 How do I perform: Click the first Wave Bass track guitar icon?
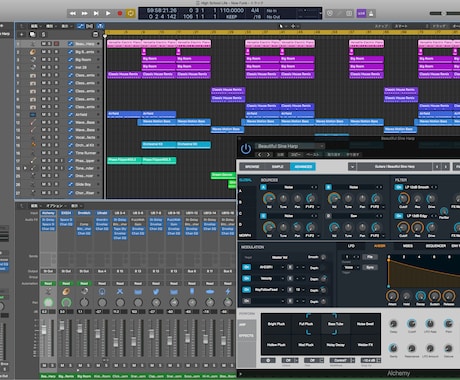coord(33,122)
